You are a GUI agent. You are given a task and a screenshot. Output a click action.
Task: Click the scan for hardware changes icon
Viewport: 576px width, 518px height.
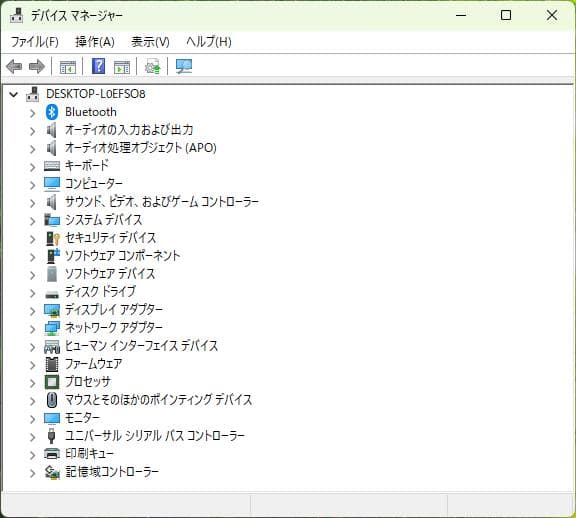point(184,66)
